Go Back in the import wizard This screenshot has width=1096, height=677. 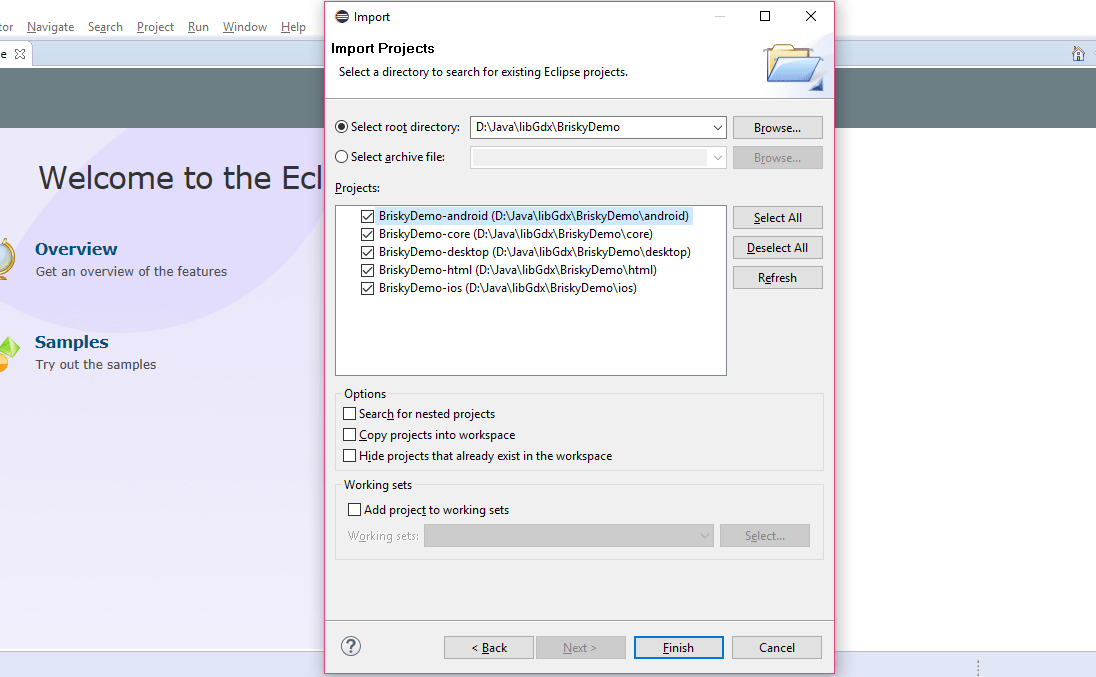click(x=489, y=648)
